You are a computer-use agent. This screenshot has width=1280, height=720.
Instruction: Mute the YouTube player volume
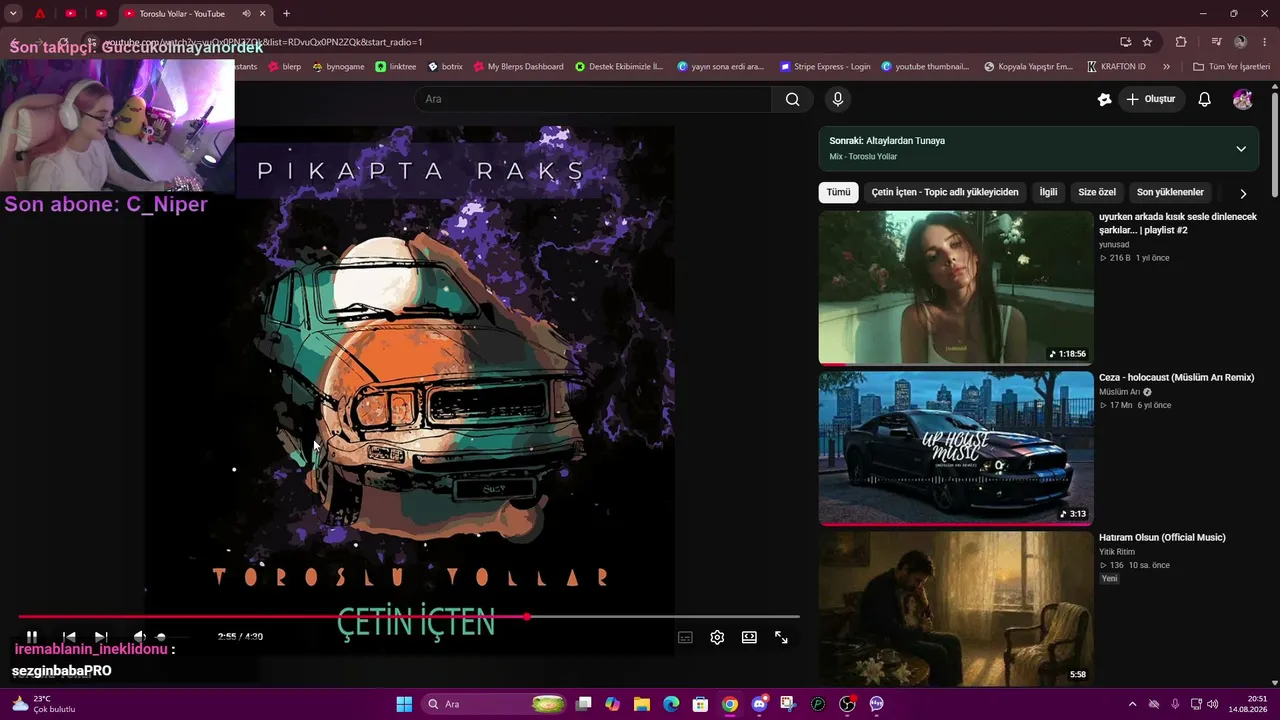139,637
